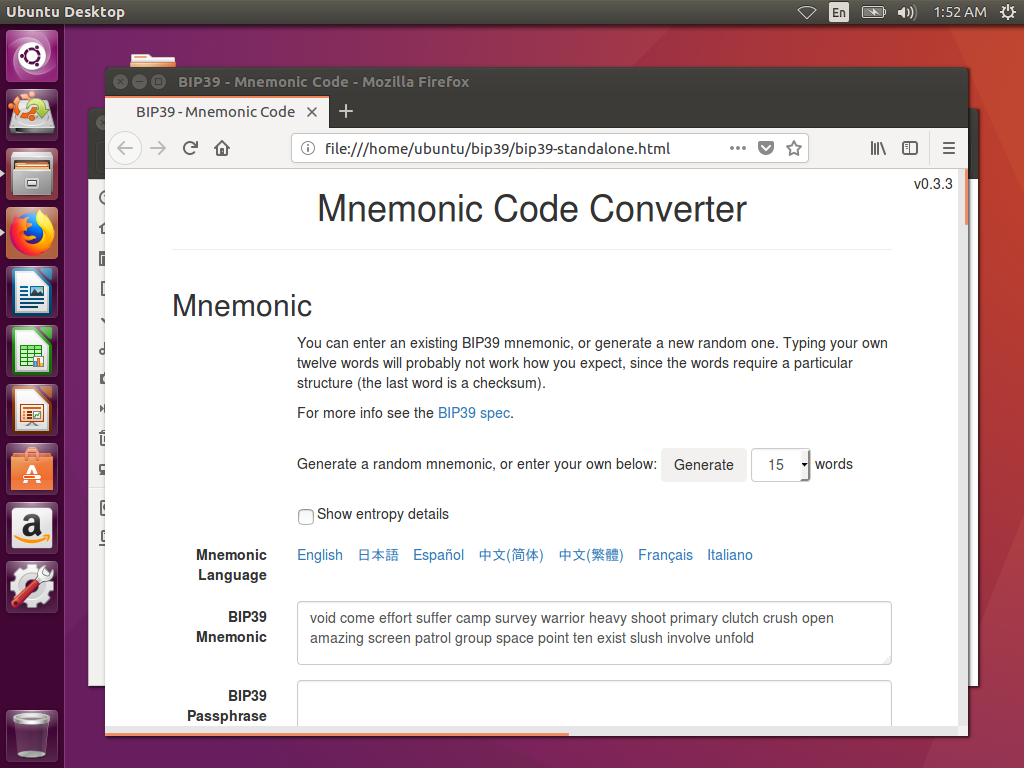Open the Firefox hamburger menu

949,148
